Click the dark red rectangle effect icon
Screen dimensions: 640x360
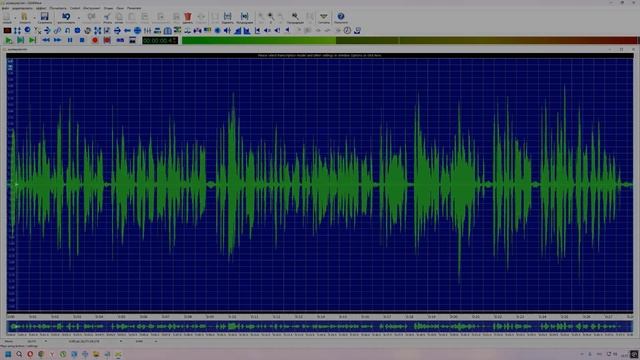tap(7, 30)
